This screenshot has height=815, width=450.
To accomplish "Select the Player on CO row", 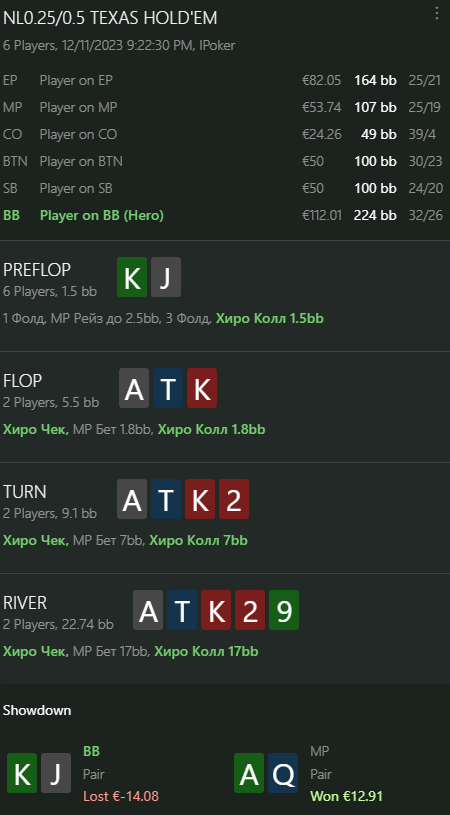I will pos(223,135).
